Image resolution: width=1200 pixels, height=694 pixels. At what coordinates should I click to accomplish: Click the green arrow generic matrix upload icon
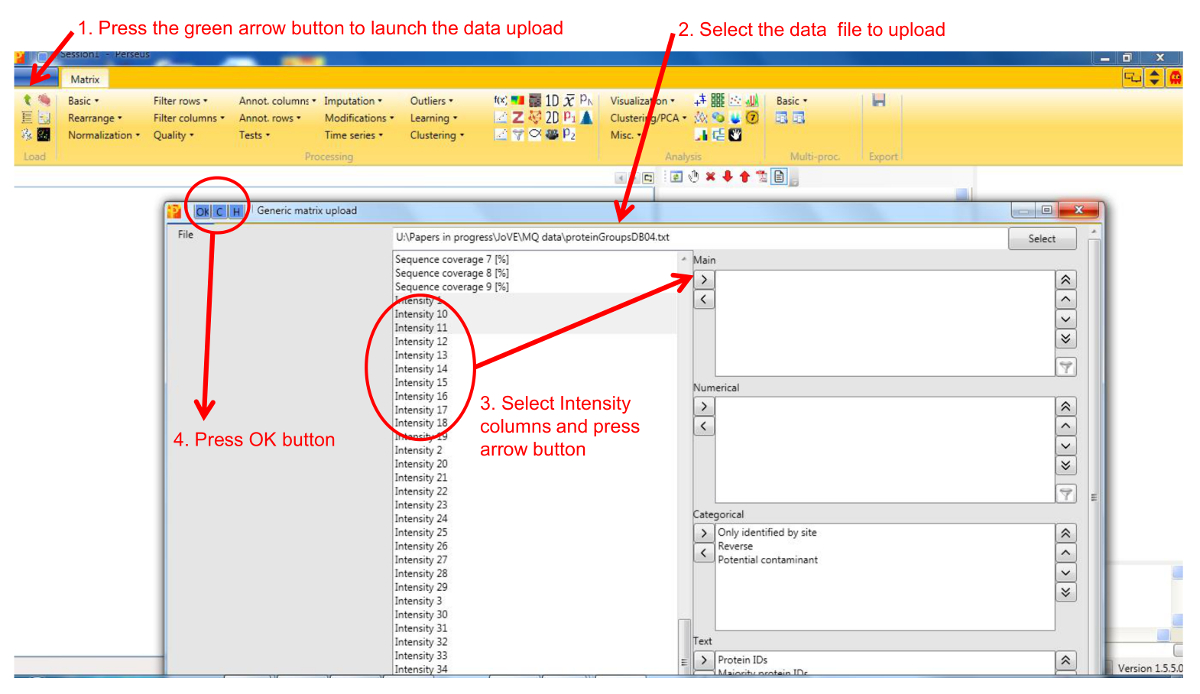[x=28, y=100]
